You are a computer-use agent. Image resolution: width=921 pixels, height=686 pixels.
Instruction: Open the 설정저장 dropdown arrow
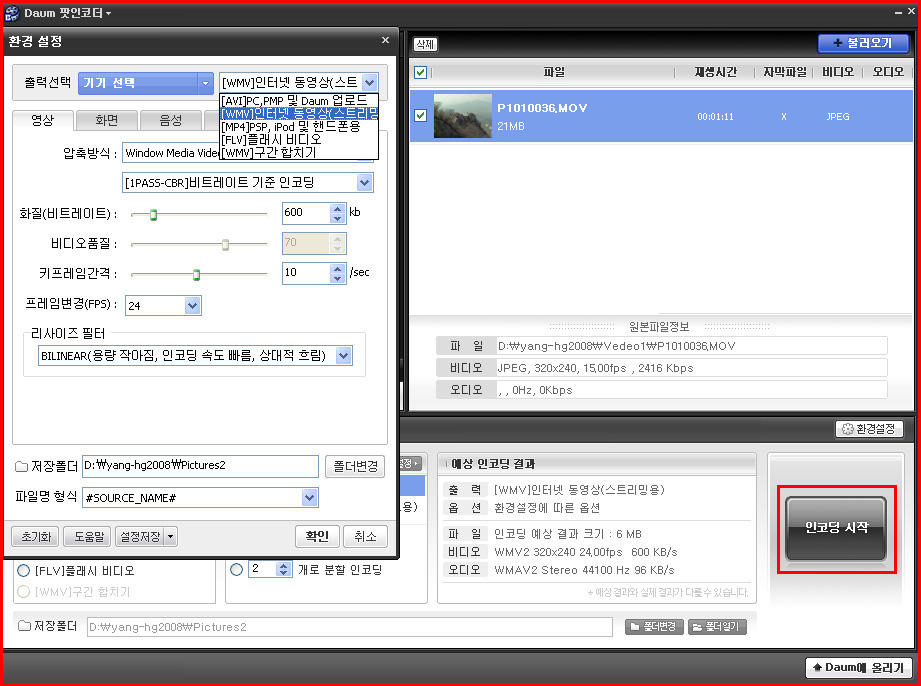coord(170,536)
